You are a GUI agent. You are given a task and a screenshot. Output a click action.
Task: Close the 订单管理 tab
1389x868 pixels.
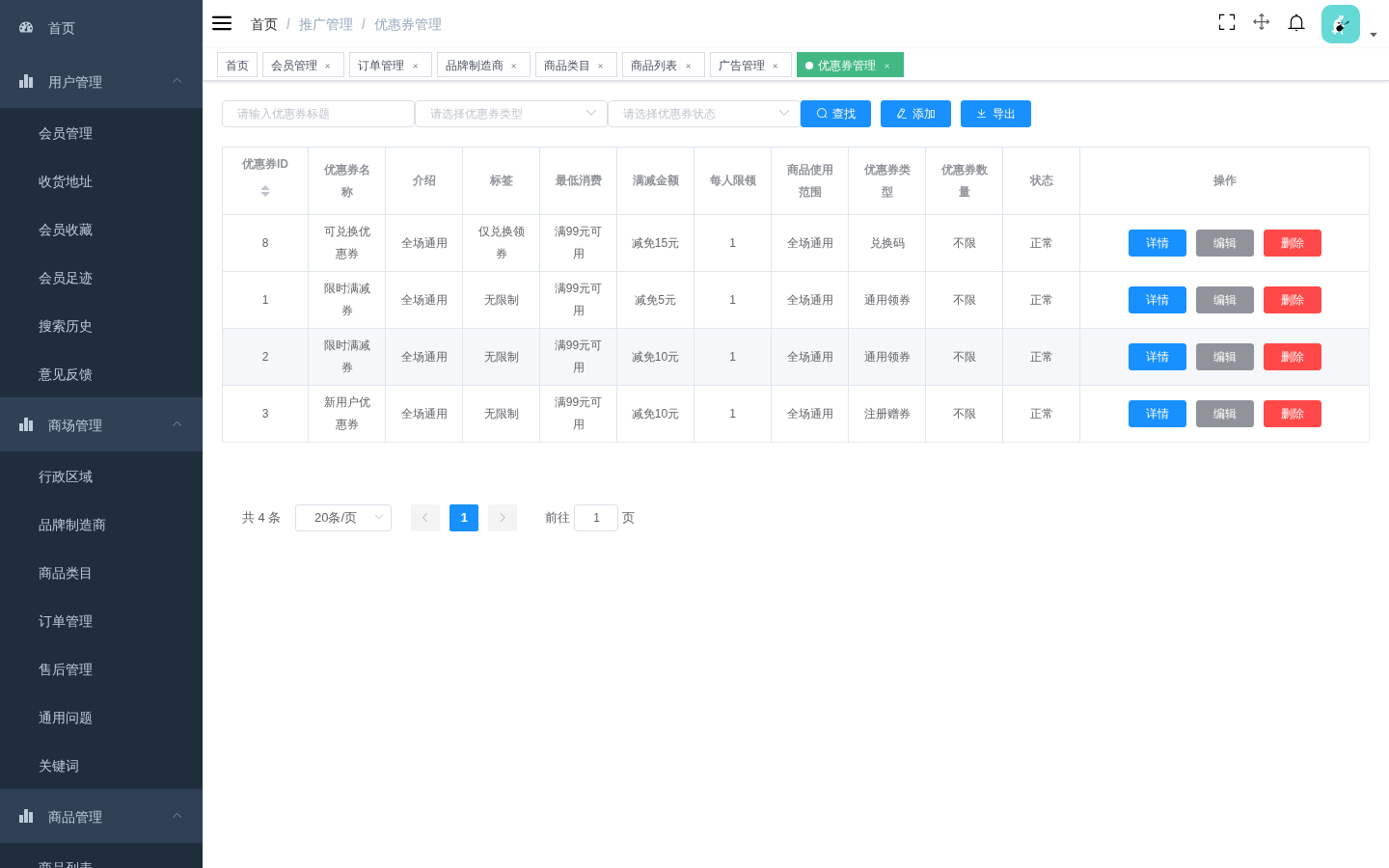click(416, 66)
